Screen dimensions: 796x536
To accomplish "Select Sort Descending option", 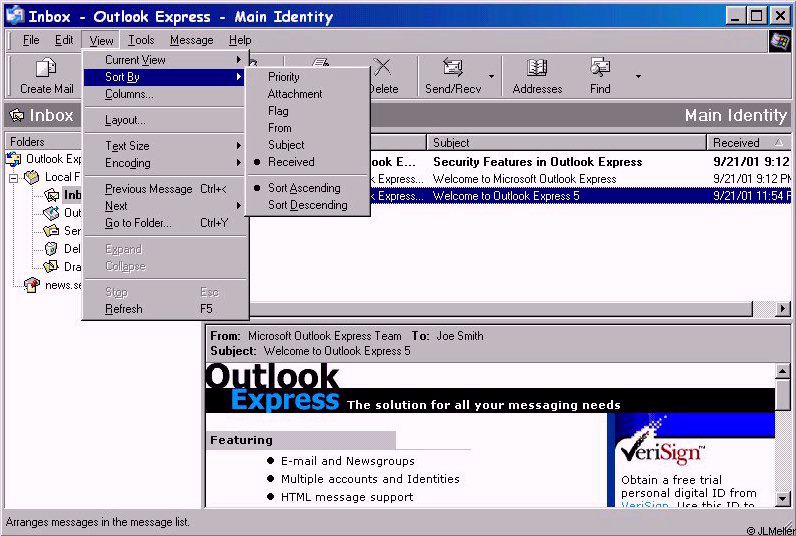I will pyautogui.click(x=308, y=205).
